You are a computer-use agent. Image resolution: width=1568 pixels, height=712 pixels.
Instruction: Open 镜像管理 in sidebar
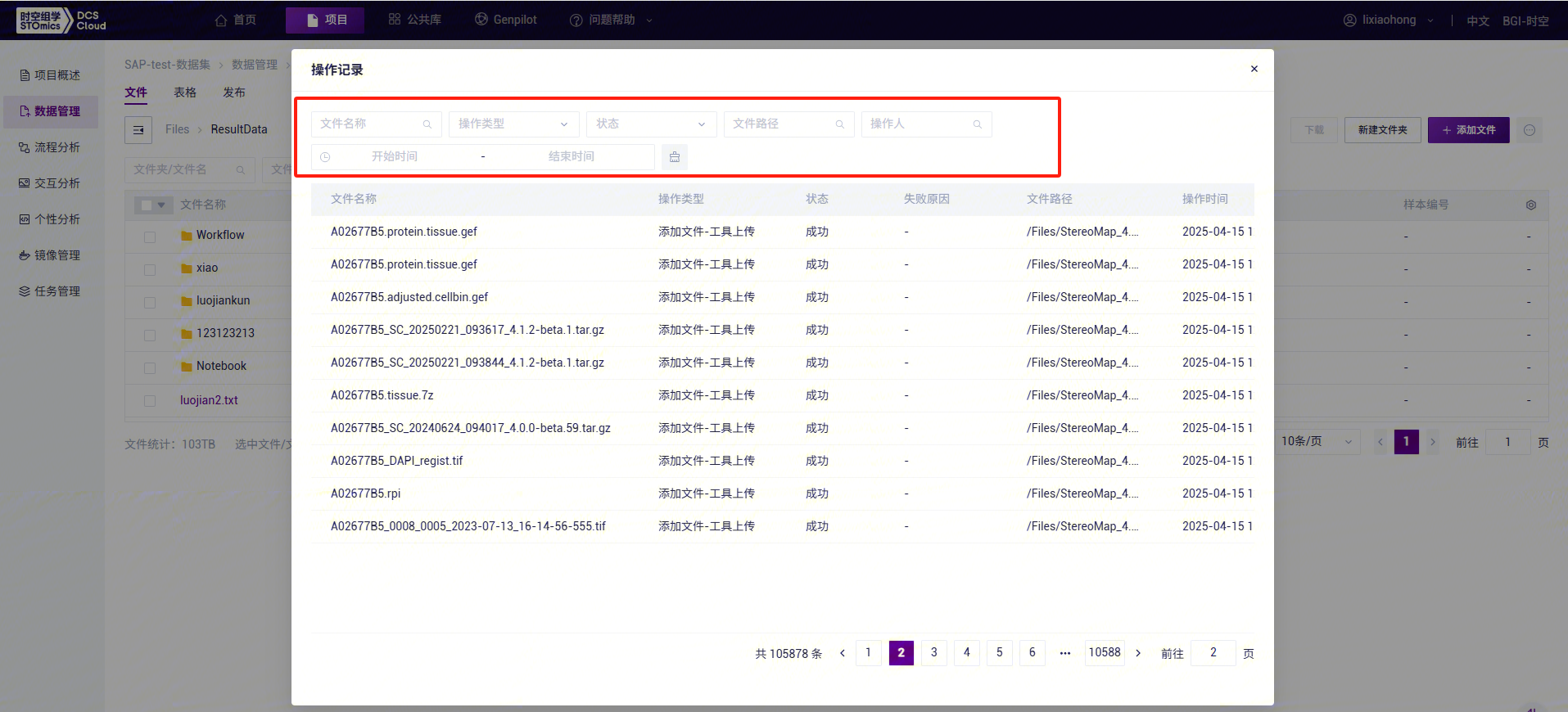point(51,255)
